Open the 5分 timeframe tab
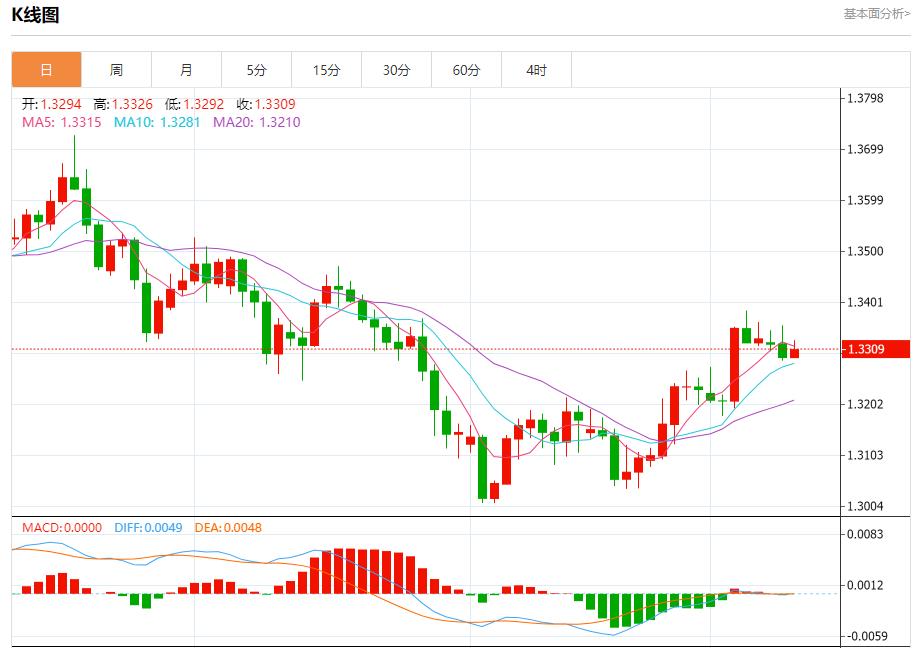917x648 pixels. click(257, 70)
